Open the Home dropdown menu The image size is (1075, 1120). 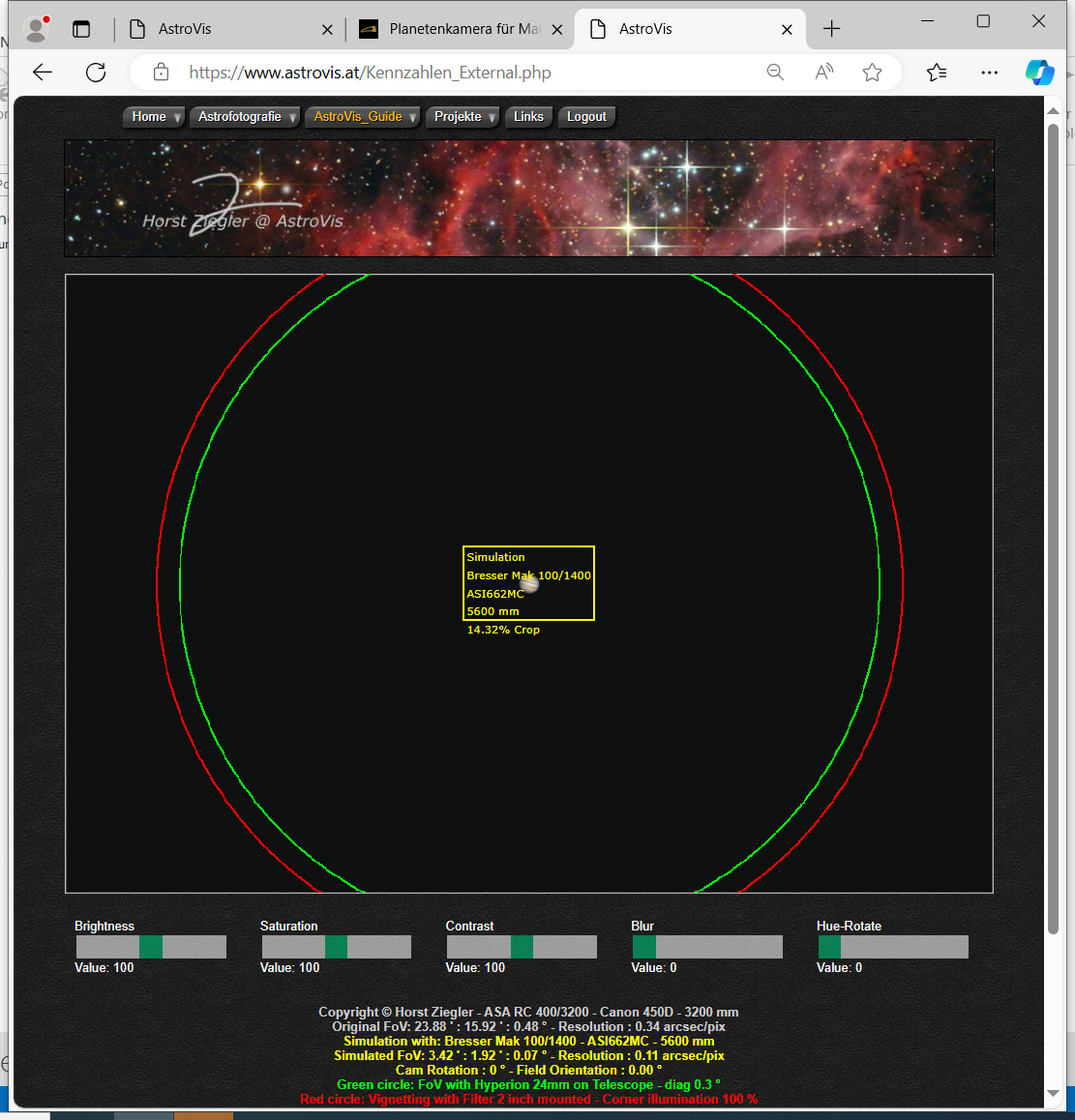click(154, 116)
